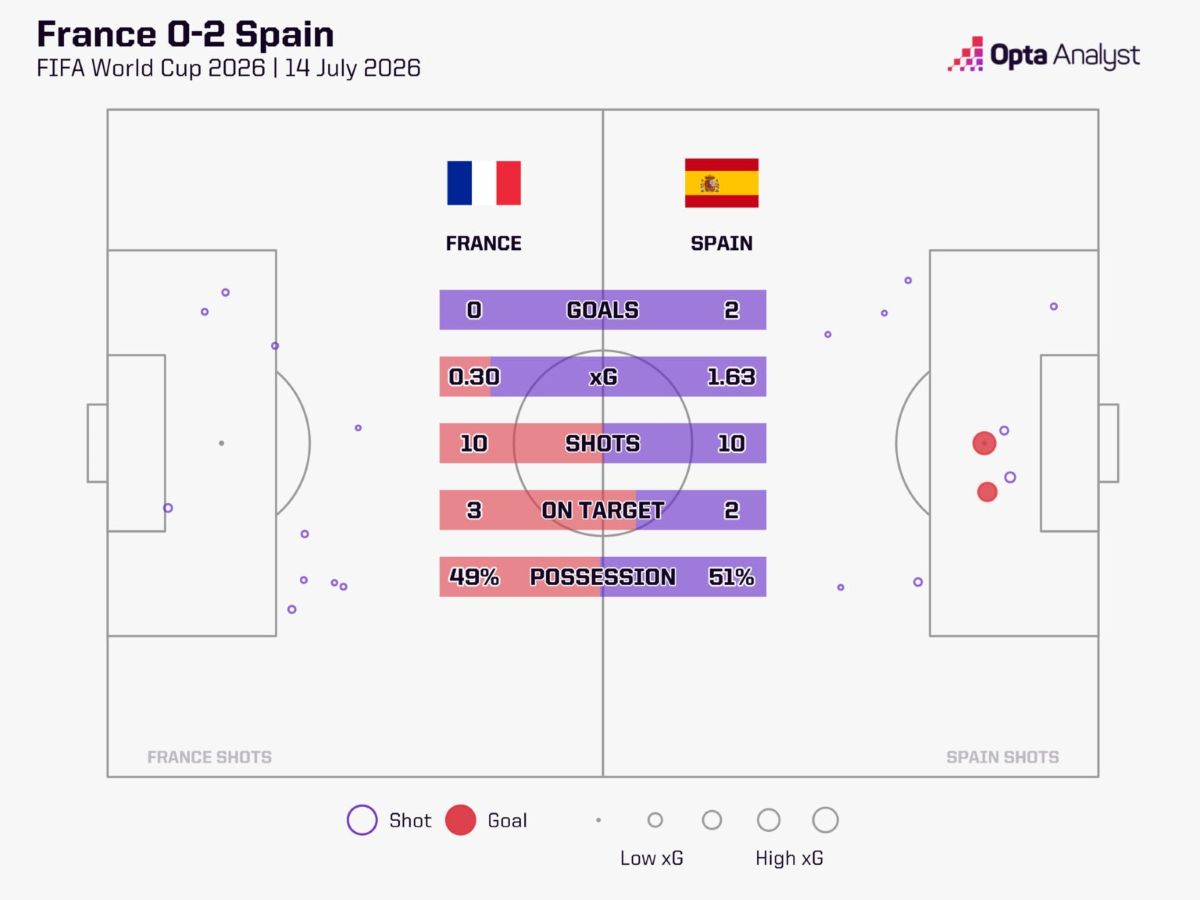Select the larger red goal marker
The image size is (1200, 900).
tap(984, 443)
